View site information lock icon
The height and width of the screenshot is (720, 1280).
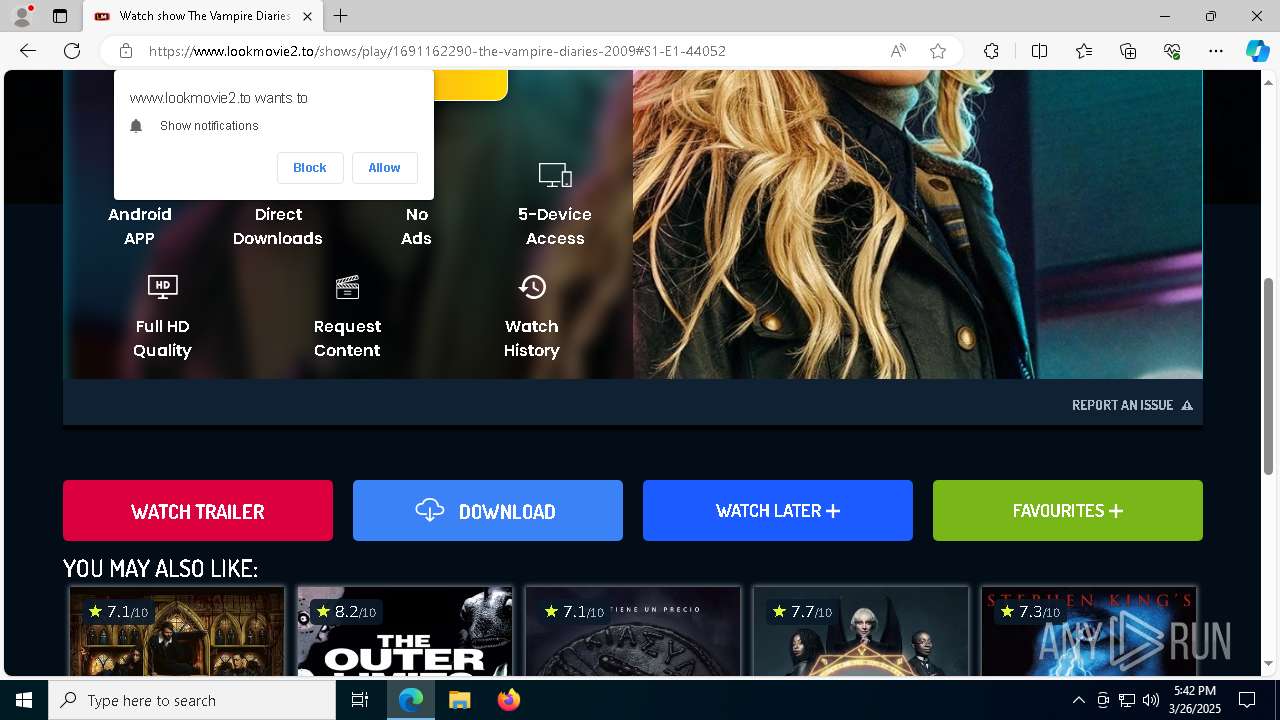click(126, 51)
